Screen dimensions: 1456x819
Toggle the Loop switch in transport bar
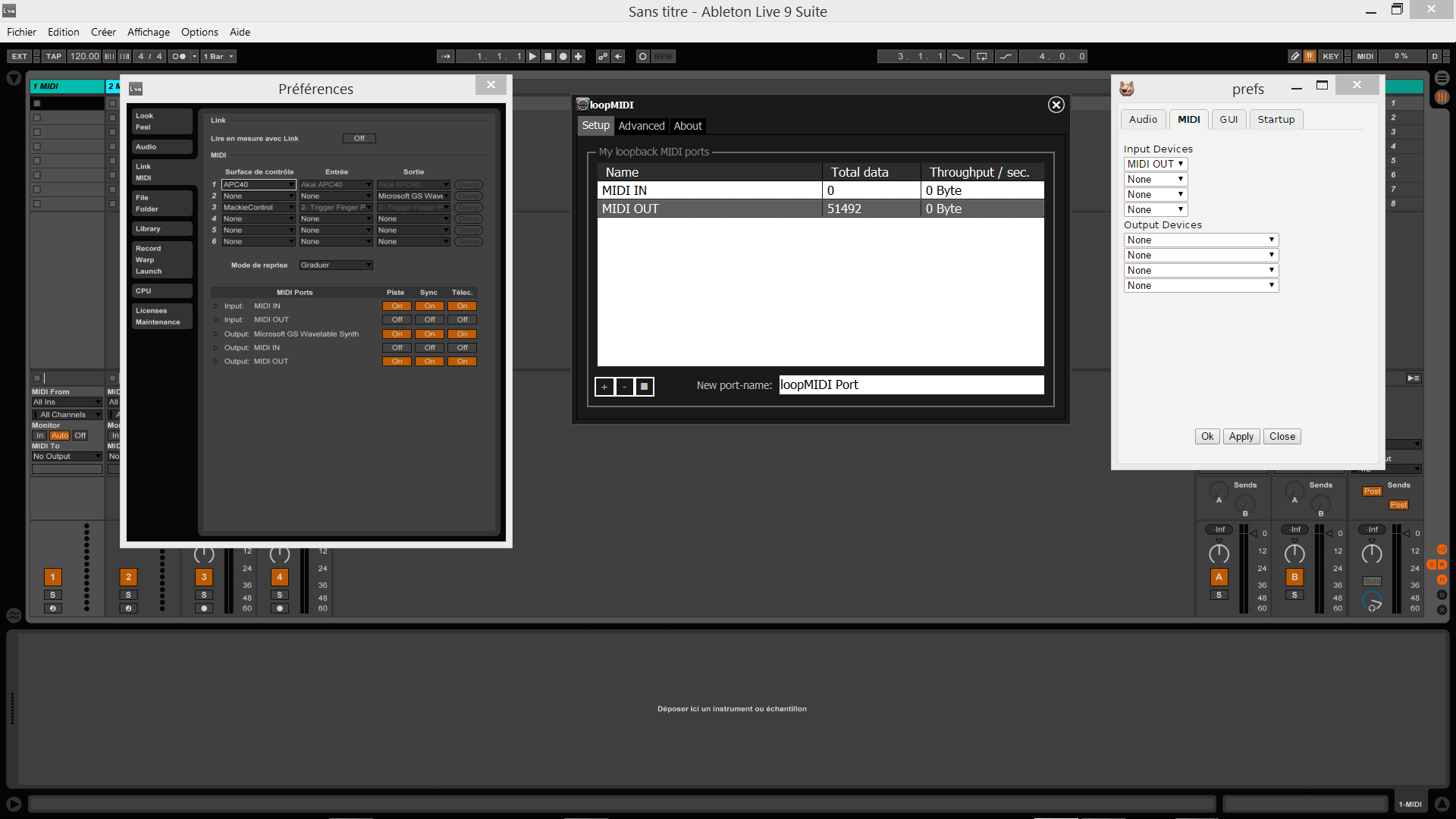click(x=981, y=56)
